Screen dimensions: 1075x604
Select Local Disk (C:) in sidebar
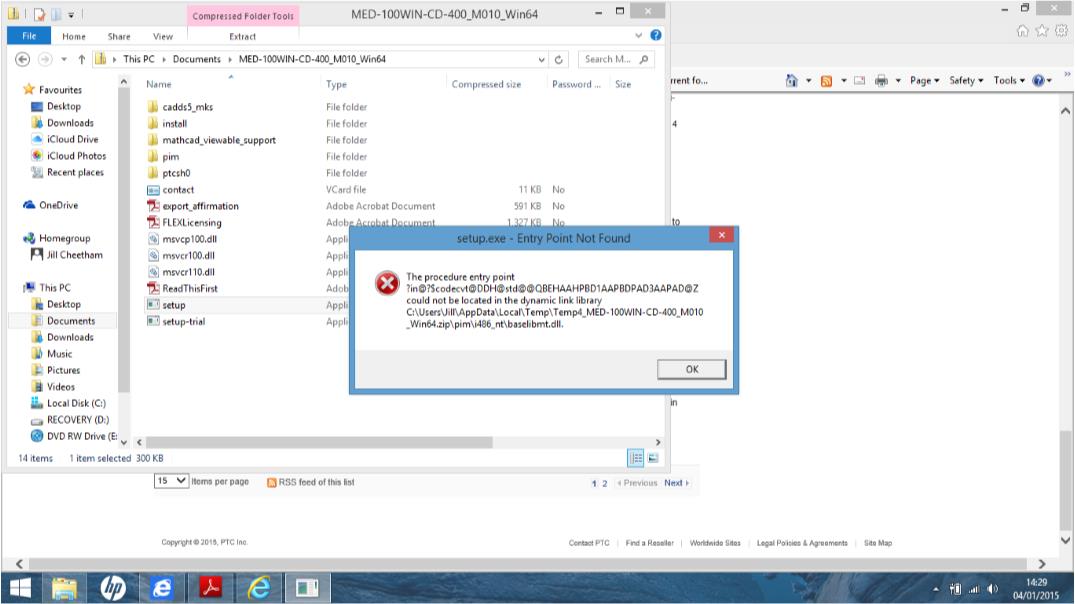75,403
